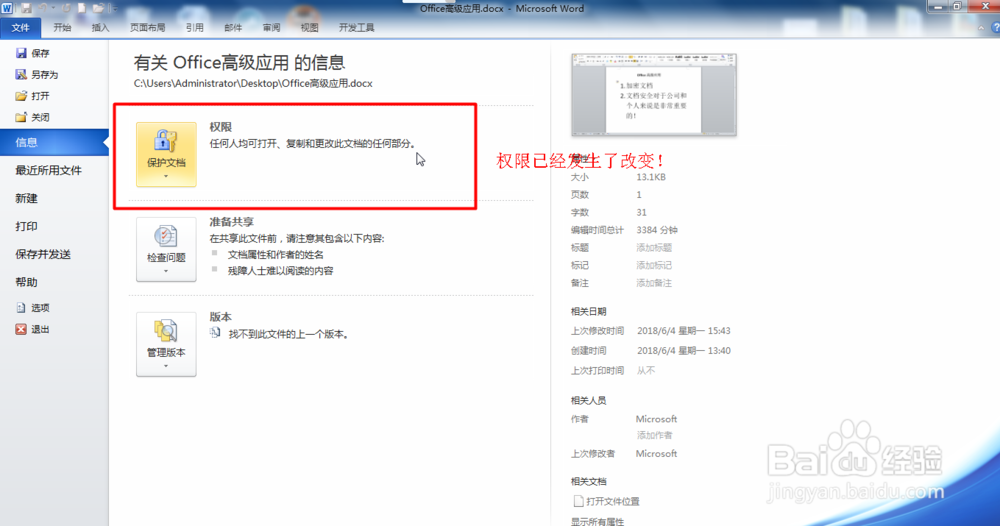Image resolution: width=1000 pixels, height=526 pixels.
Task: Click the Save As (另存为) icon
Action: coord(21,75)
